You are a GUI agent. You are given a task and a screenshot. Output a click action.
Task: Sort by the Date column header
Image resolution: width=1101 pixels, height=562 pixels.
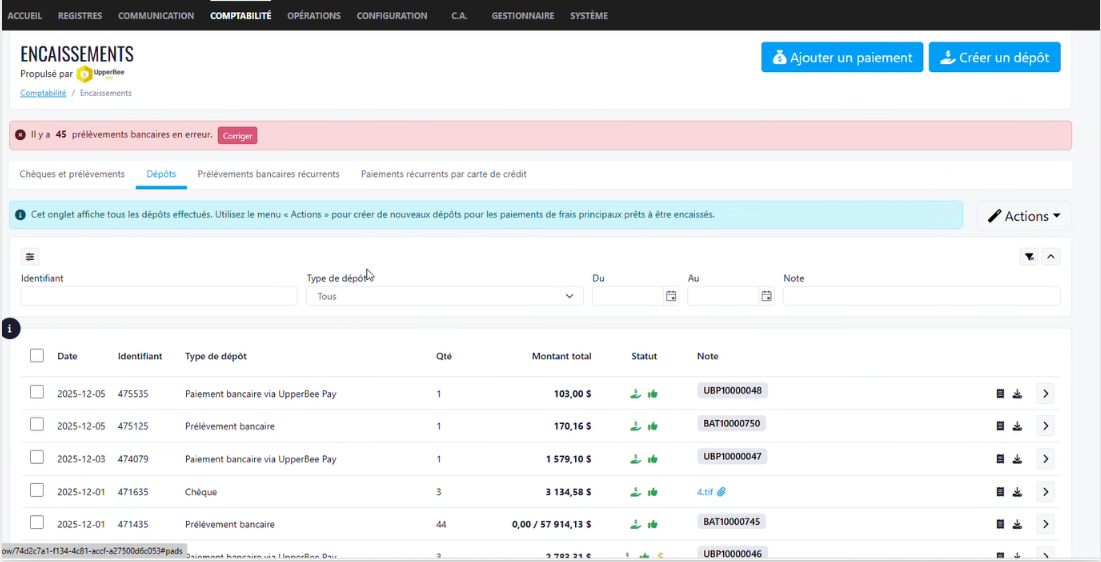pos(67,356)
